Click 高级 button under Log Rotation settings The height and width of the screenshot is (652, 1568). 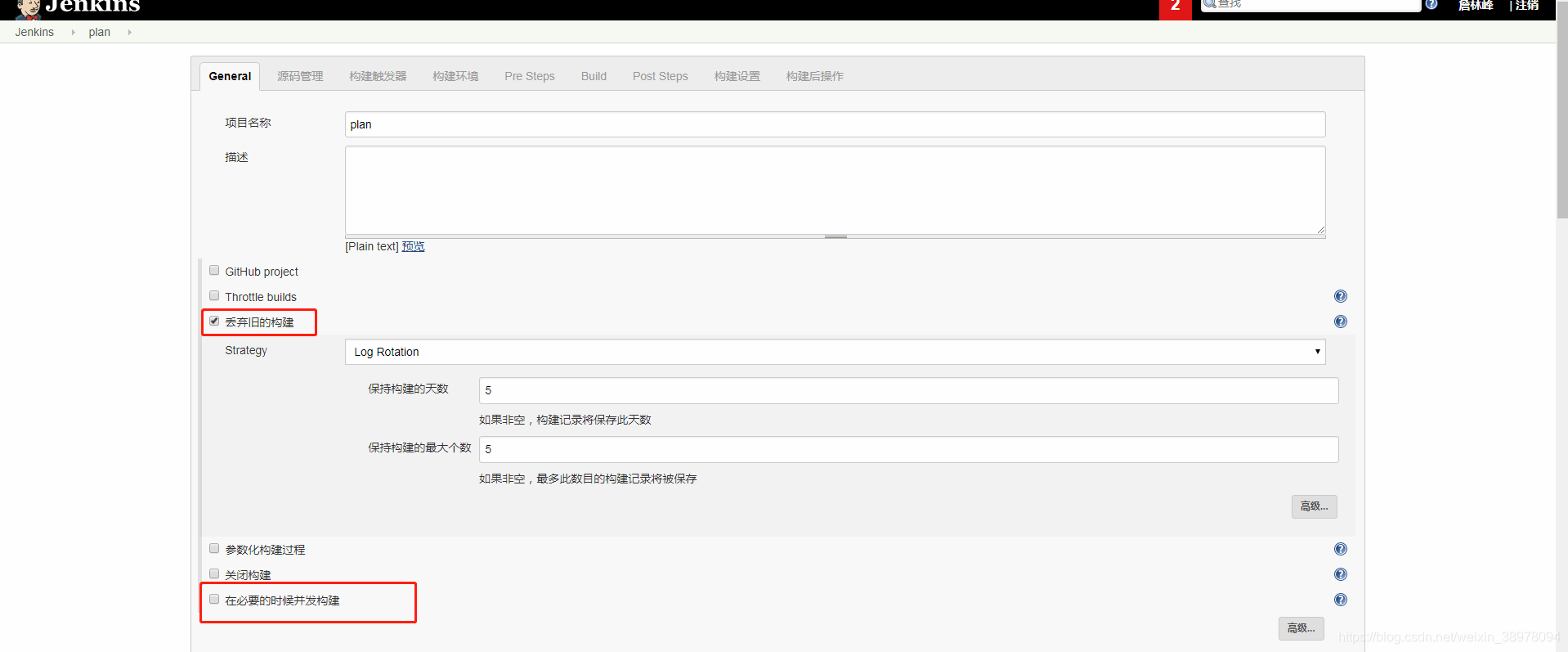click(x=1314, y=506)
